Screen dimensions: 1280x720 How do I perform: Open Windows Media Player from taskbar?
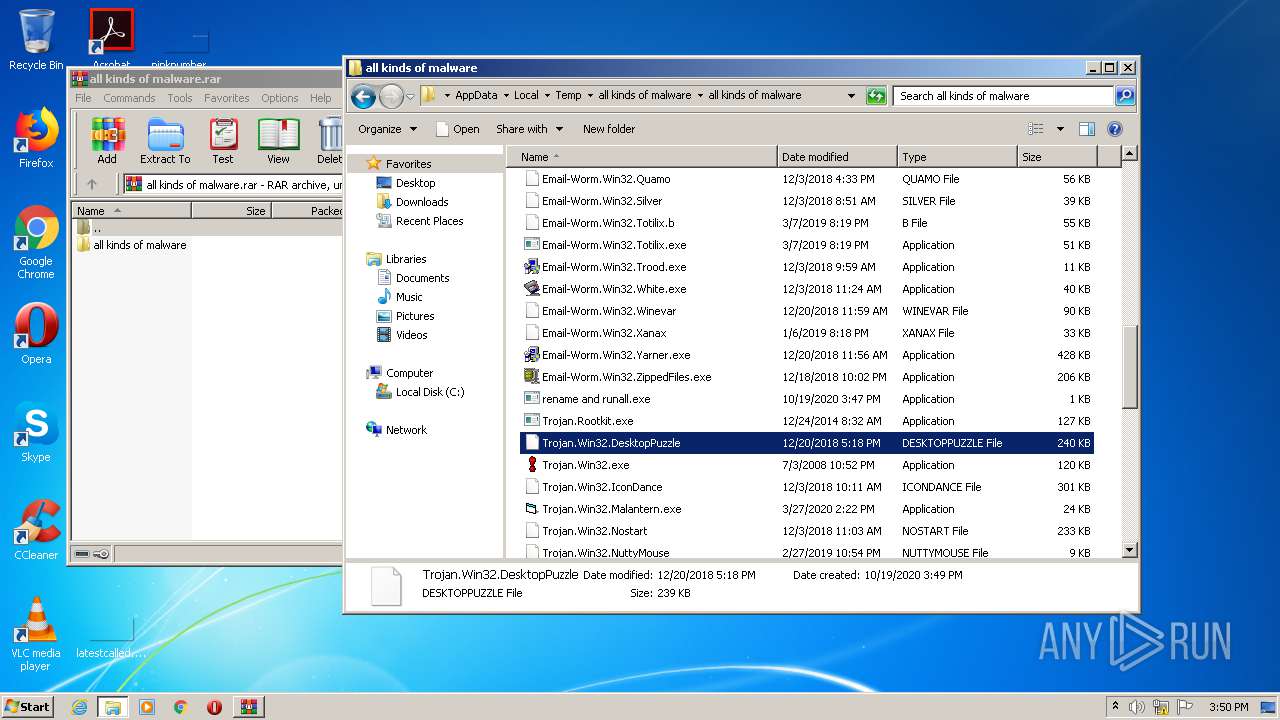coord(147,707)
